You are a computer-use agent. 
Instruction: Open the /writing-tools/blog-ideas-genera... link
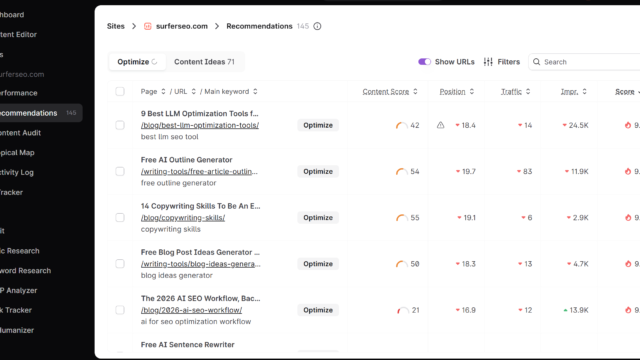click(x=200, y=264)
